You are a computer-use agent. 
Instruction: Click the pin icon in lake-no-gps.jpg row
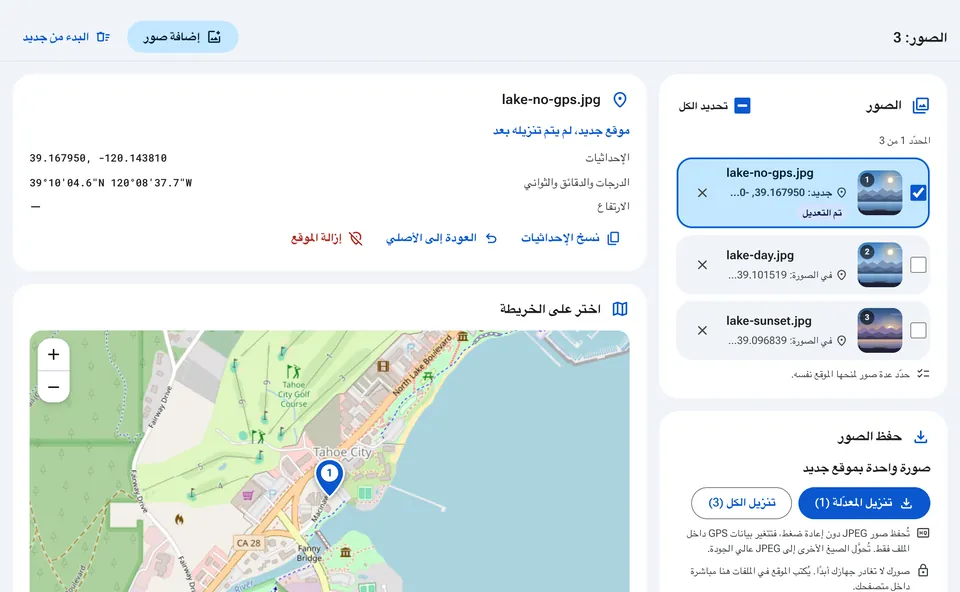(842, 193)
